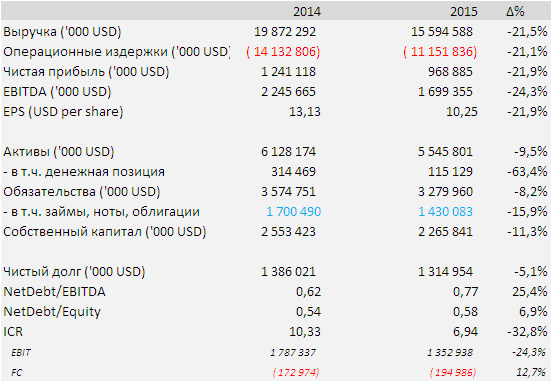Click 2014 revenue value 19 872 292
Image resolution: width=552 pixels, height=382 pixels.
285,32
